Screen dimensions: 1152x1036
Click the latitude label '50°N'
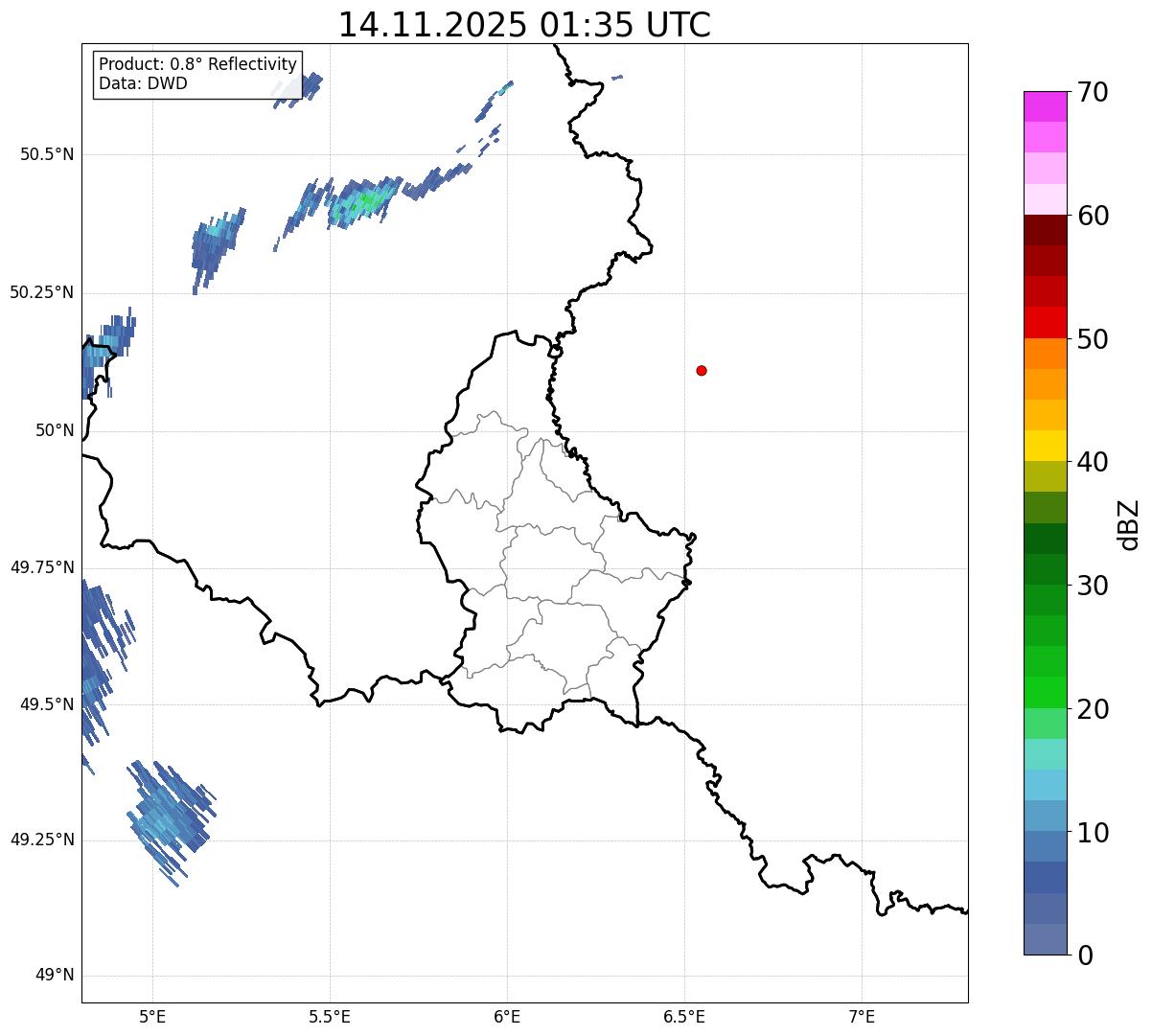pos(55,430)
